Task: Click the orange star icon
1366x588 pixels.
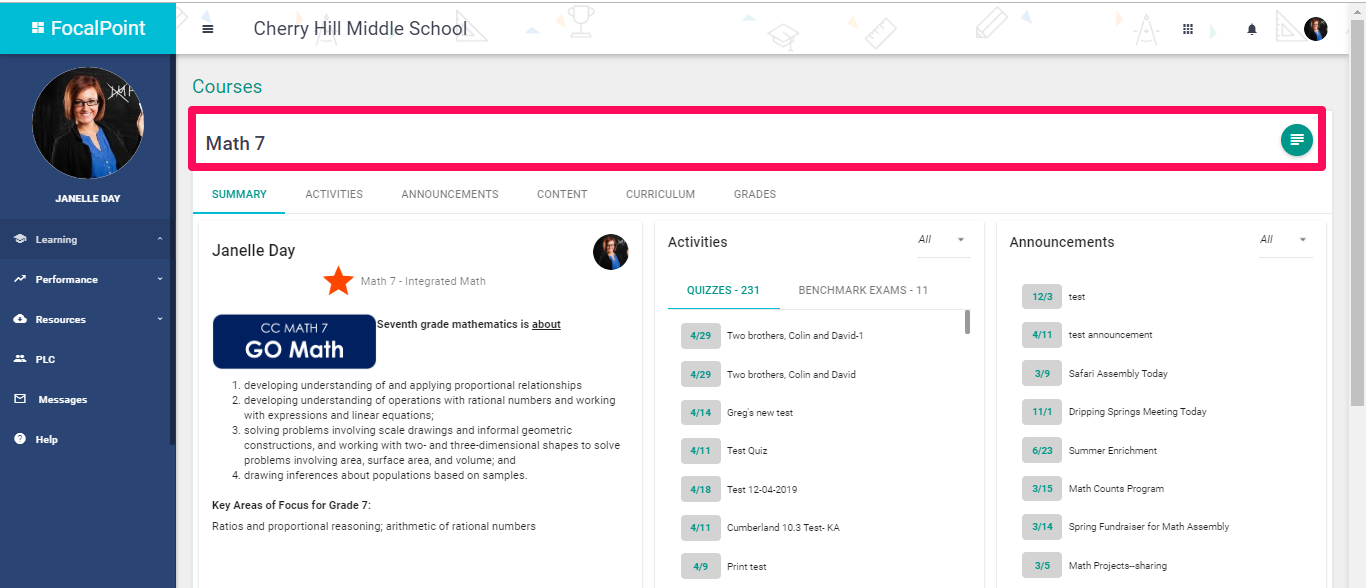Action: [338, 281]
